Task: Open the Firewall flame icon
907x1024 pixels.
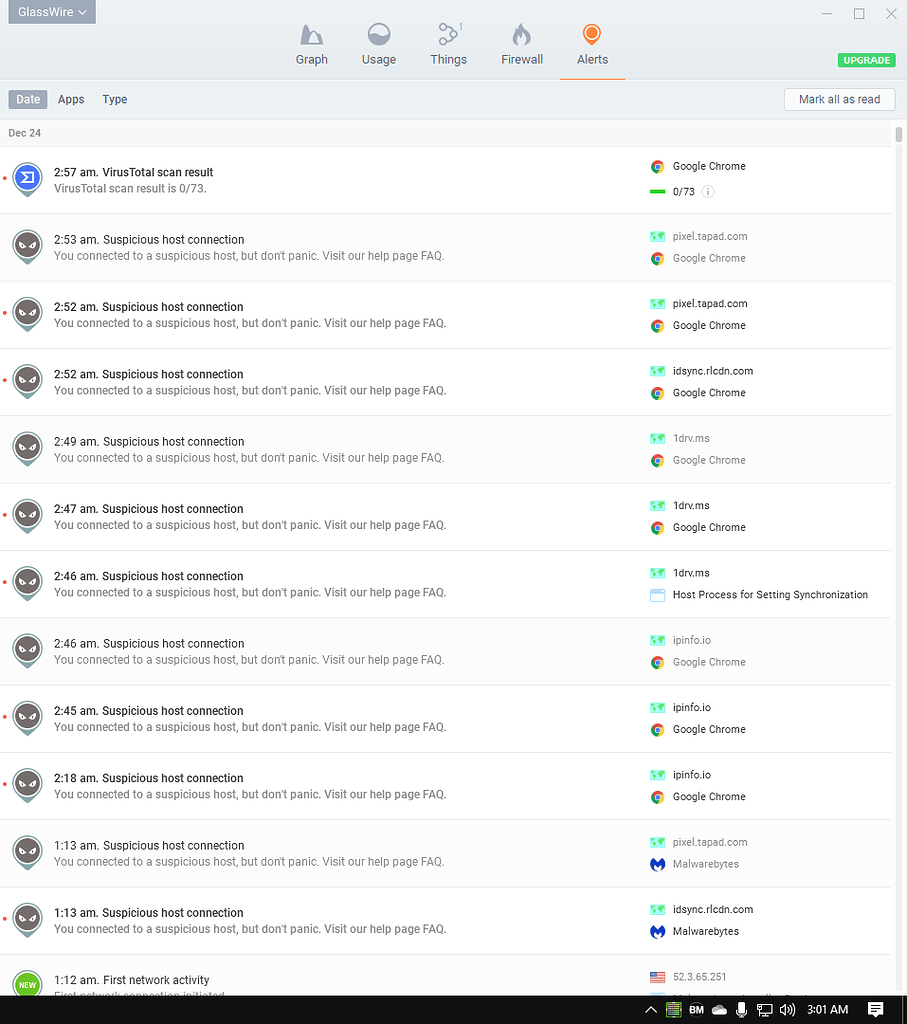Action: [x=521, y=36]
